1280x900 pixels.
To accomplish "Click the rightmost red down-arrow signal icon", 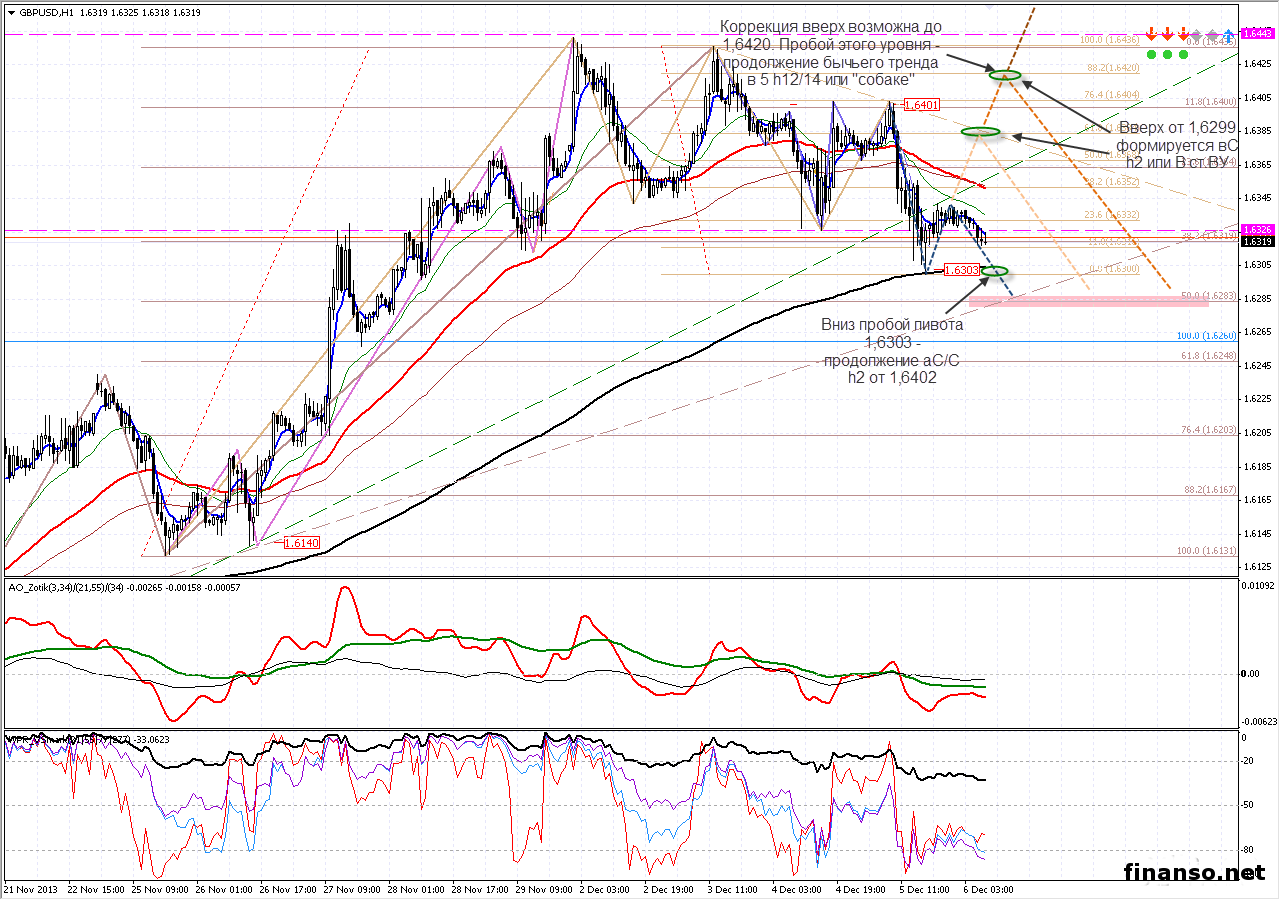I will 1183,32.
